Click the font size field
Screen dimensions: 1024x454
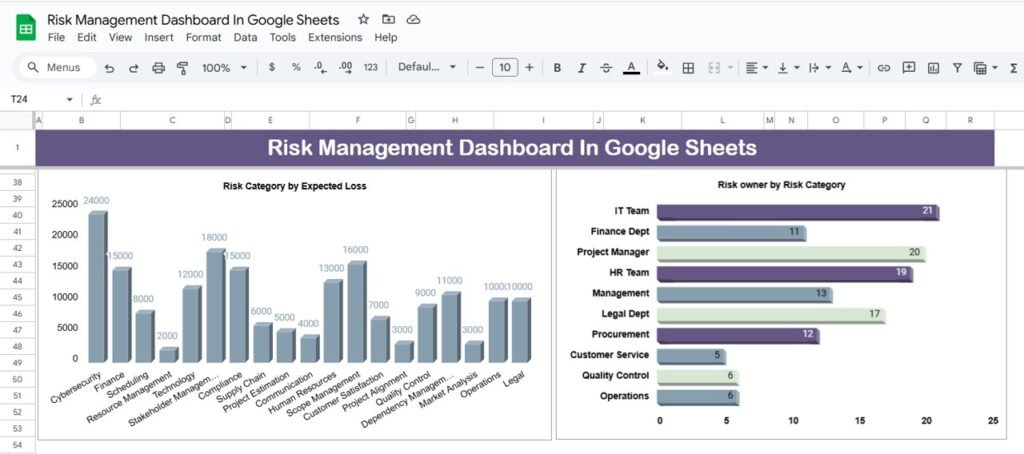[505, 67]
